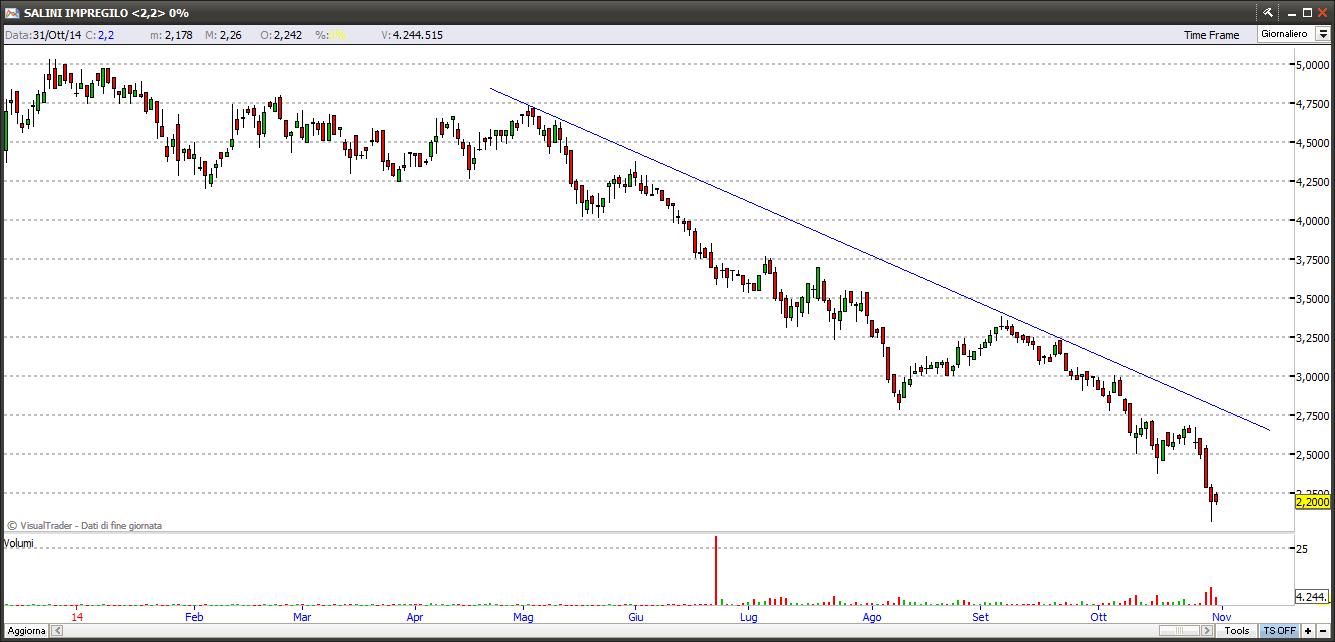Click the minus zoom-out button
This screenshot has height=642, width=1335.
tap(1324, 631)
